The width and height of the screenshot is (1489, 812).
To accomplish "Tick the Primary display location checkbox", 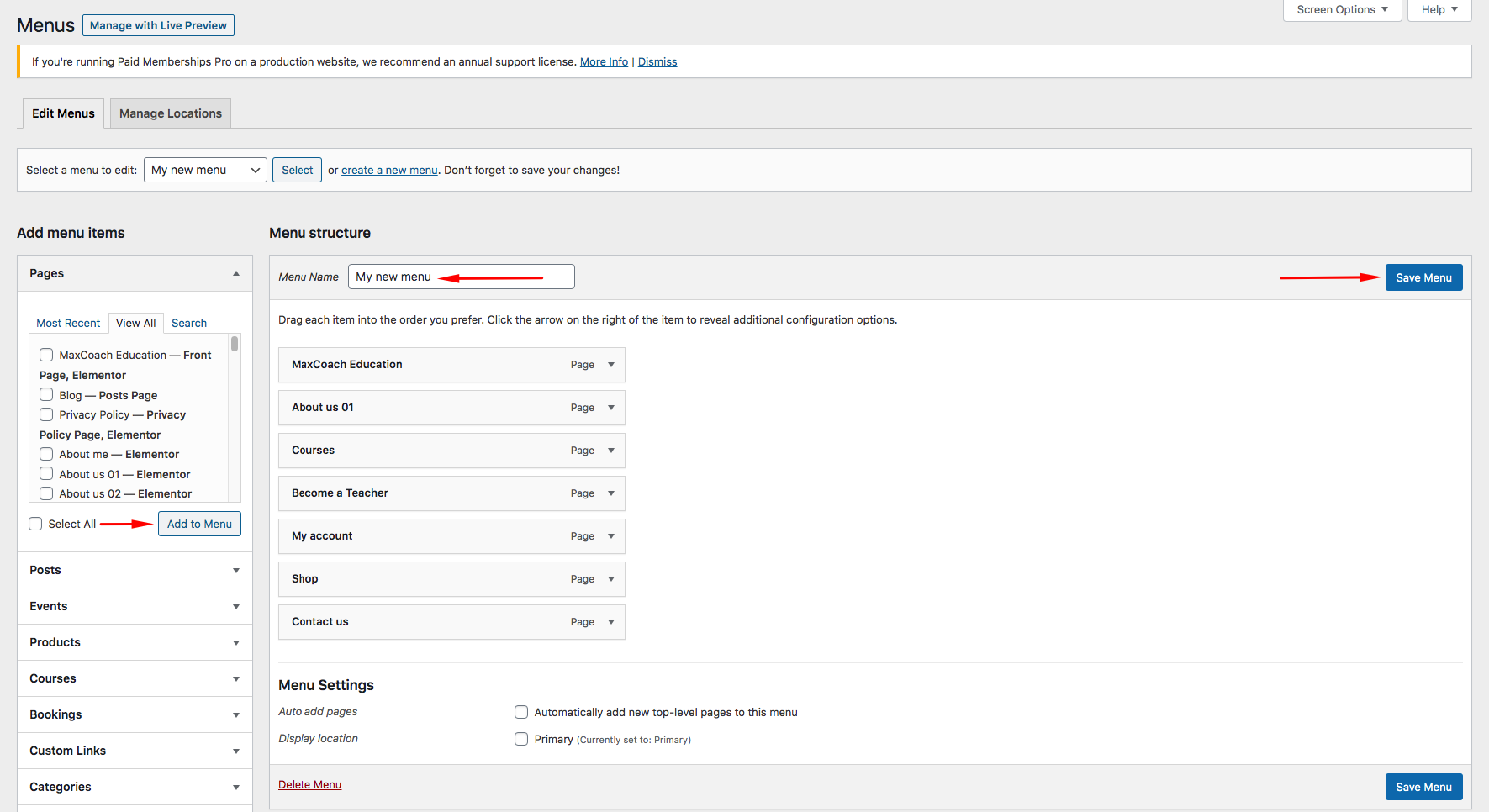I will point(521,739).
